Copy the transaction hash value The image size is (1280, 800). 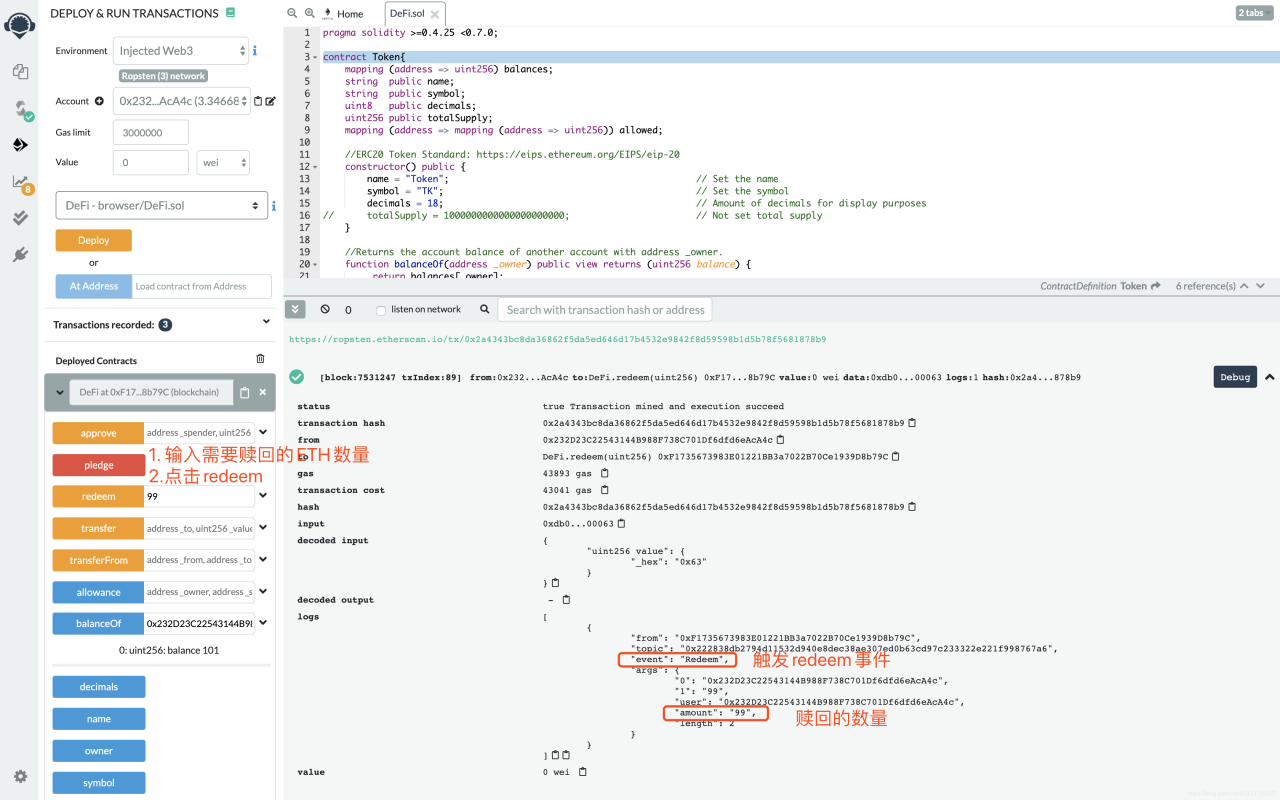pos(912,423)
